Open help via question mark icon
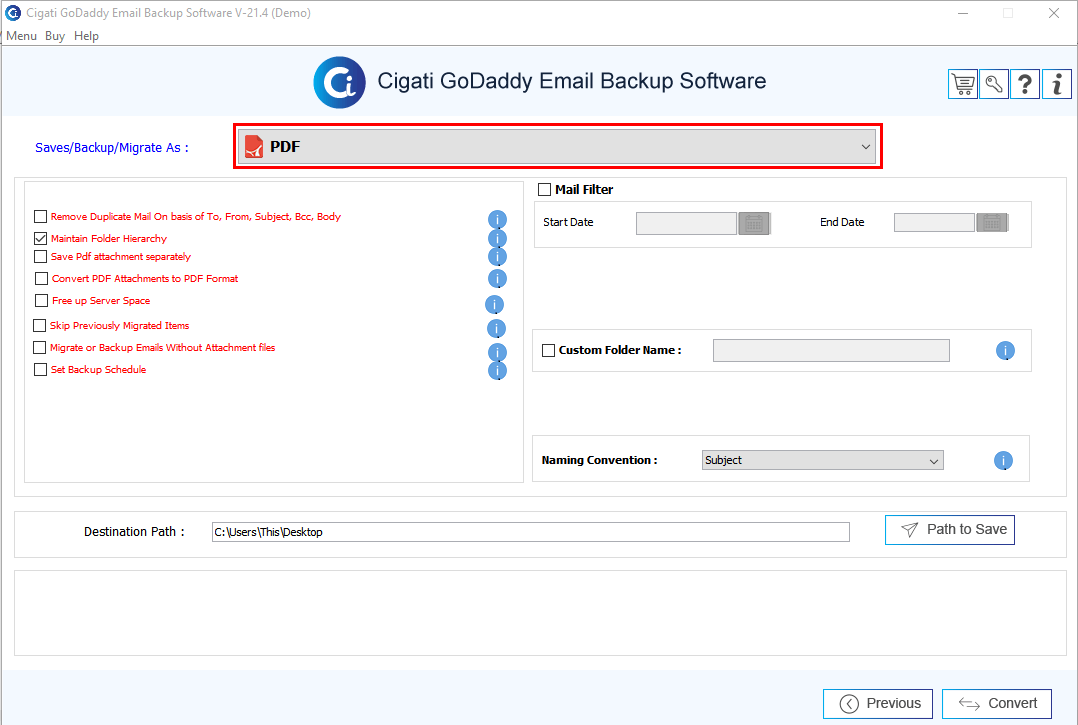 pyautogui.click(x=1024, y=85)
